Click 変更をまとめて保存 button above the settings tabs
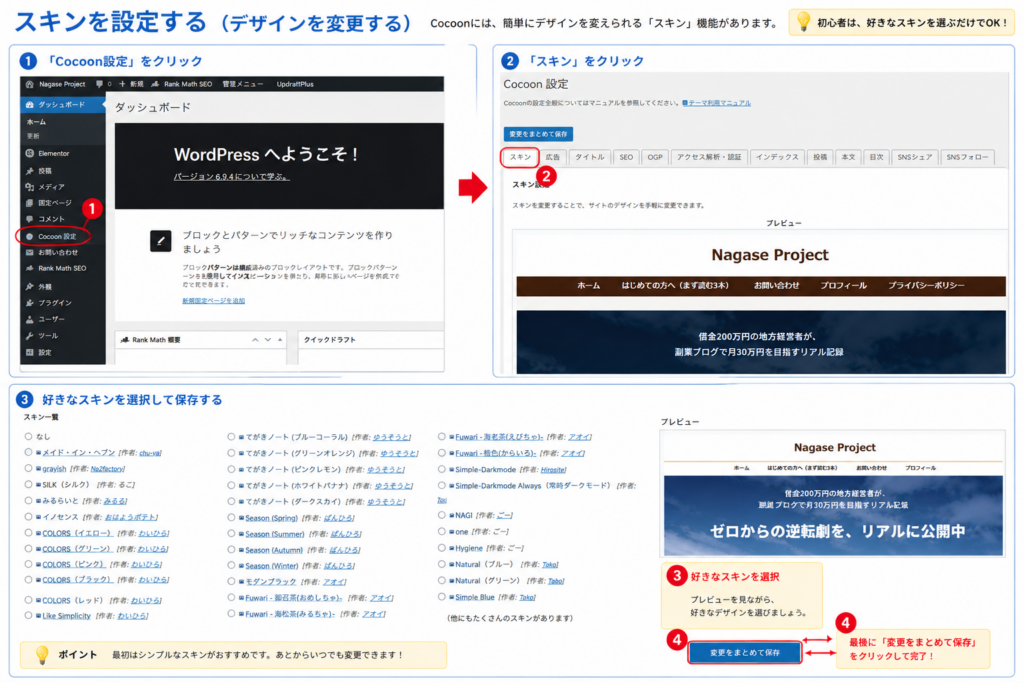1024x683 pixels. click(538, 134)
